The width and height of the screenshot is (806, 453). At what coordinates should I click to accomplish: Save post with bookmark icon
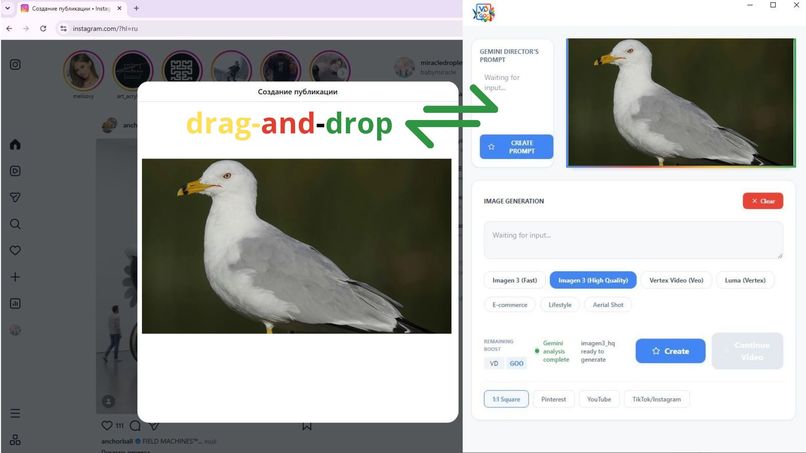pos(307,426)
